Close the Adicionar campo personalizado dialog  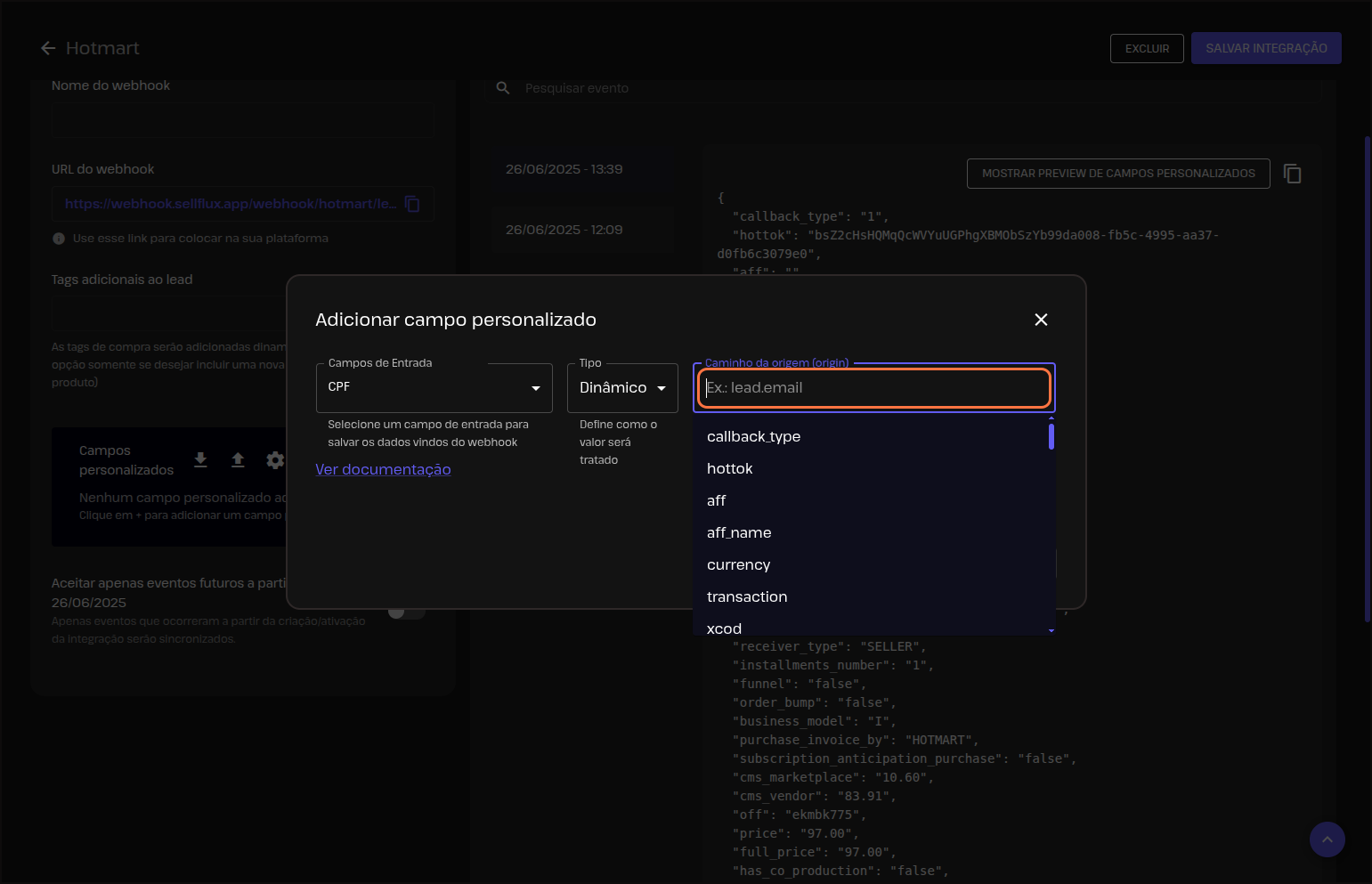click(1041, 320)
